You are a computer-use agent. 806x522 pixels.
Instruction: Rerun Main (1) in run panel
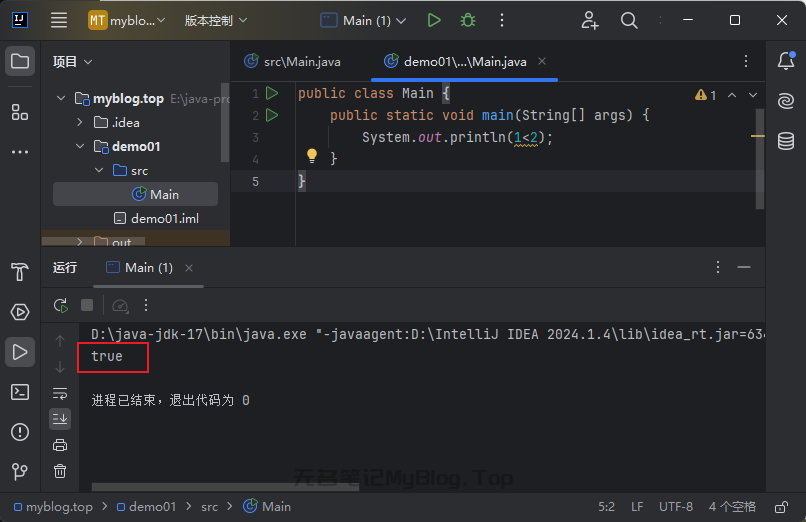[x=61, y=306]
